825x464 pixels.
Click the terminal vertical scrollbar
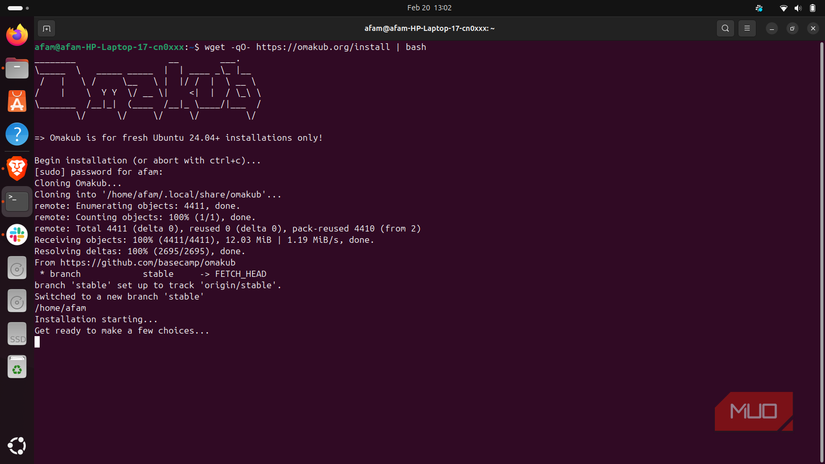[x=821, y=253]
